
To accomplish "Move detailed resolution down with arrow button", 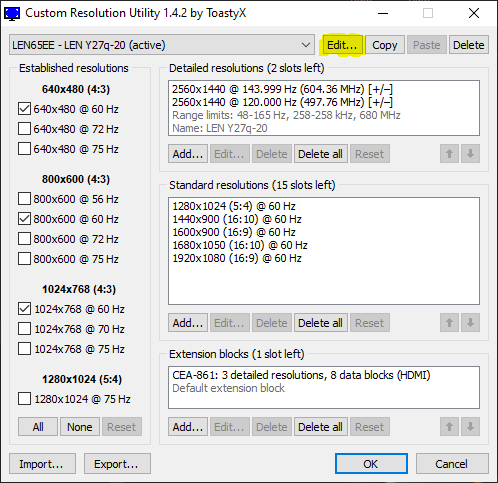I will point(470,154).
